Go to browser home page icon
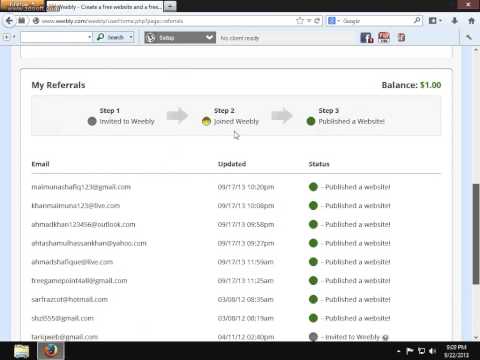Screen dimensions: 480x360 point(471,21)
